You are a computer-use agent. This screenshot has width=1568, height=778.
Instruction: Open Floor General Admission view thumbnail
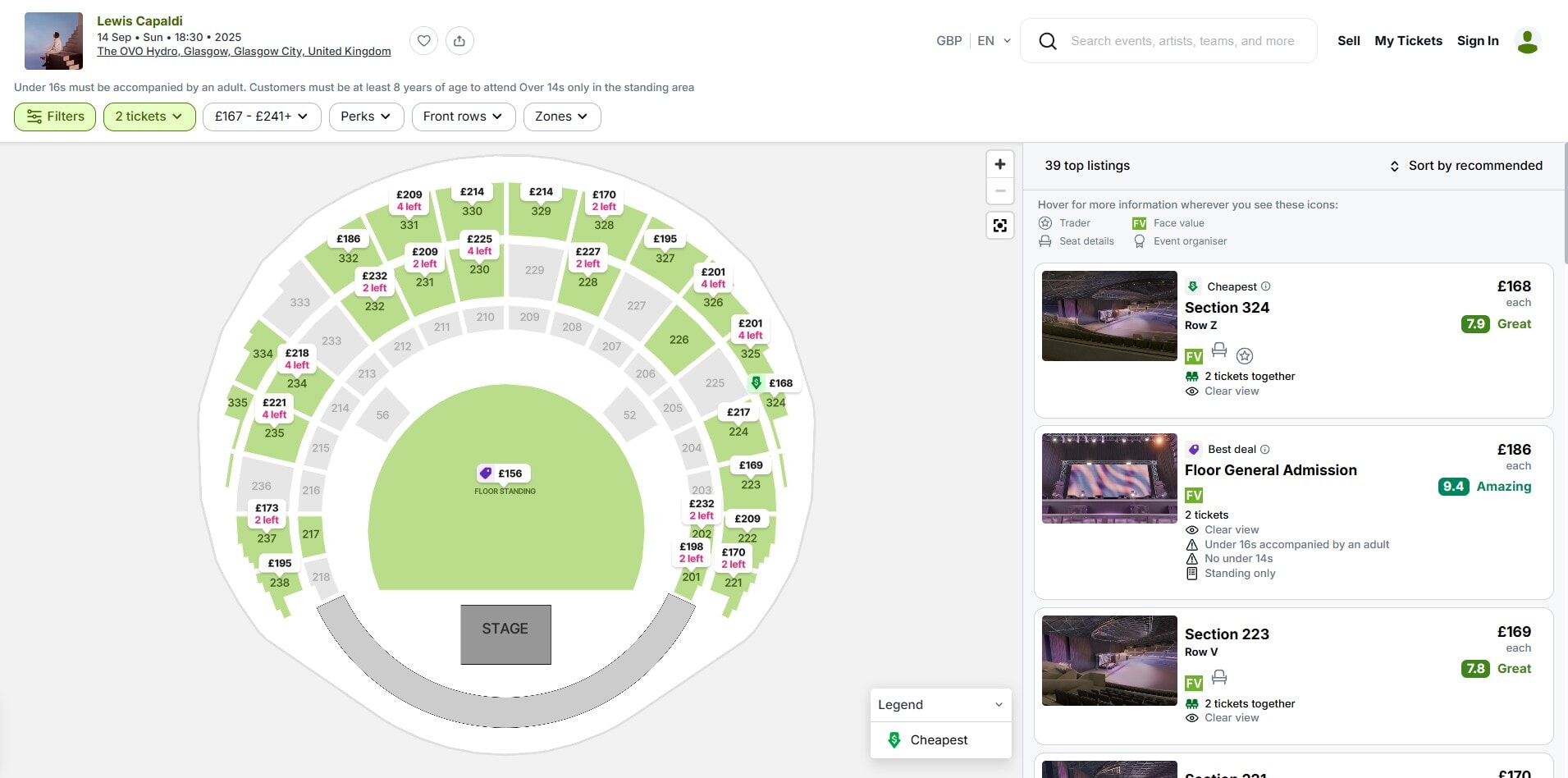[x=1109, y=478]
